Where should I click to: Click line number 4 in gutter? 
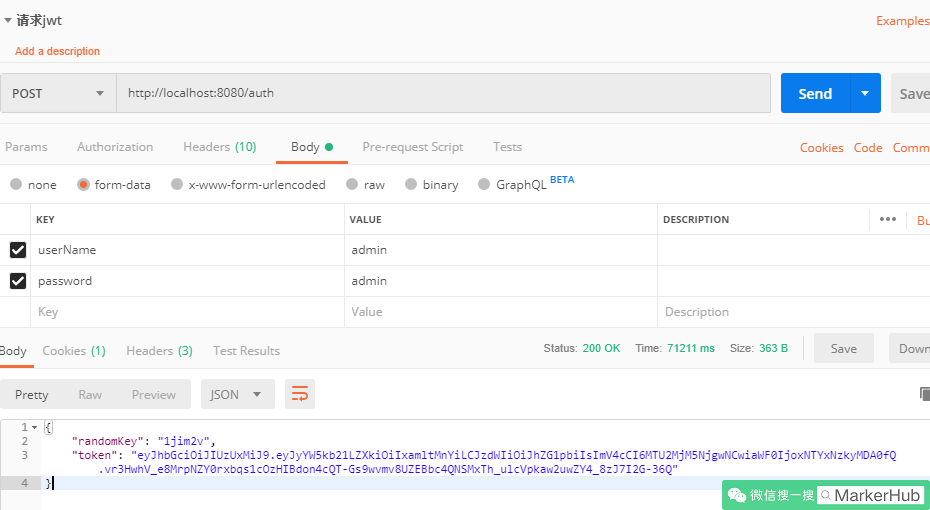click(x=24, y=483)
